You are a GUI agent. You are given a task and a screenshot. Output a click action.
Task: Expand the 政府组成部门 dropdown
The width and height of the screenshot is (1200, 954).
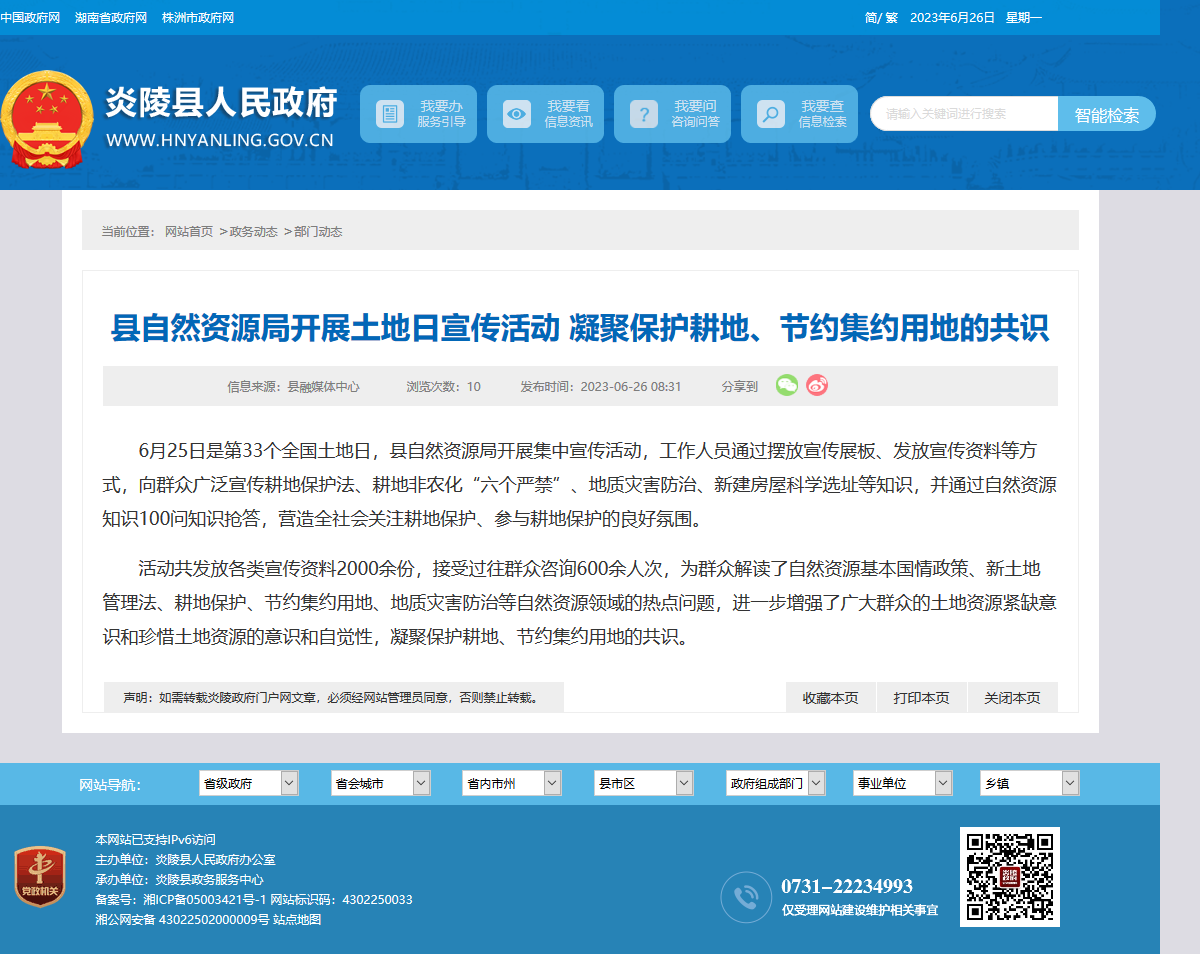coord(776,783)
